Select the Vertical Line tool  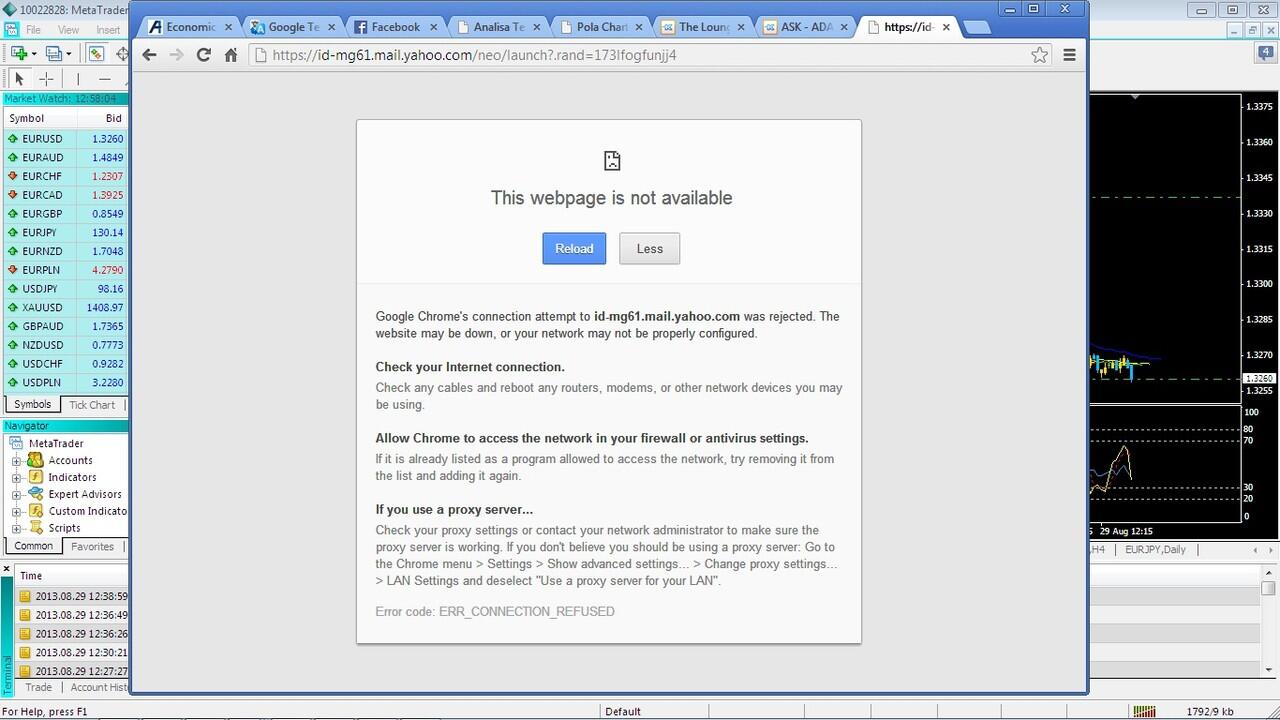(x=77, y=79)
